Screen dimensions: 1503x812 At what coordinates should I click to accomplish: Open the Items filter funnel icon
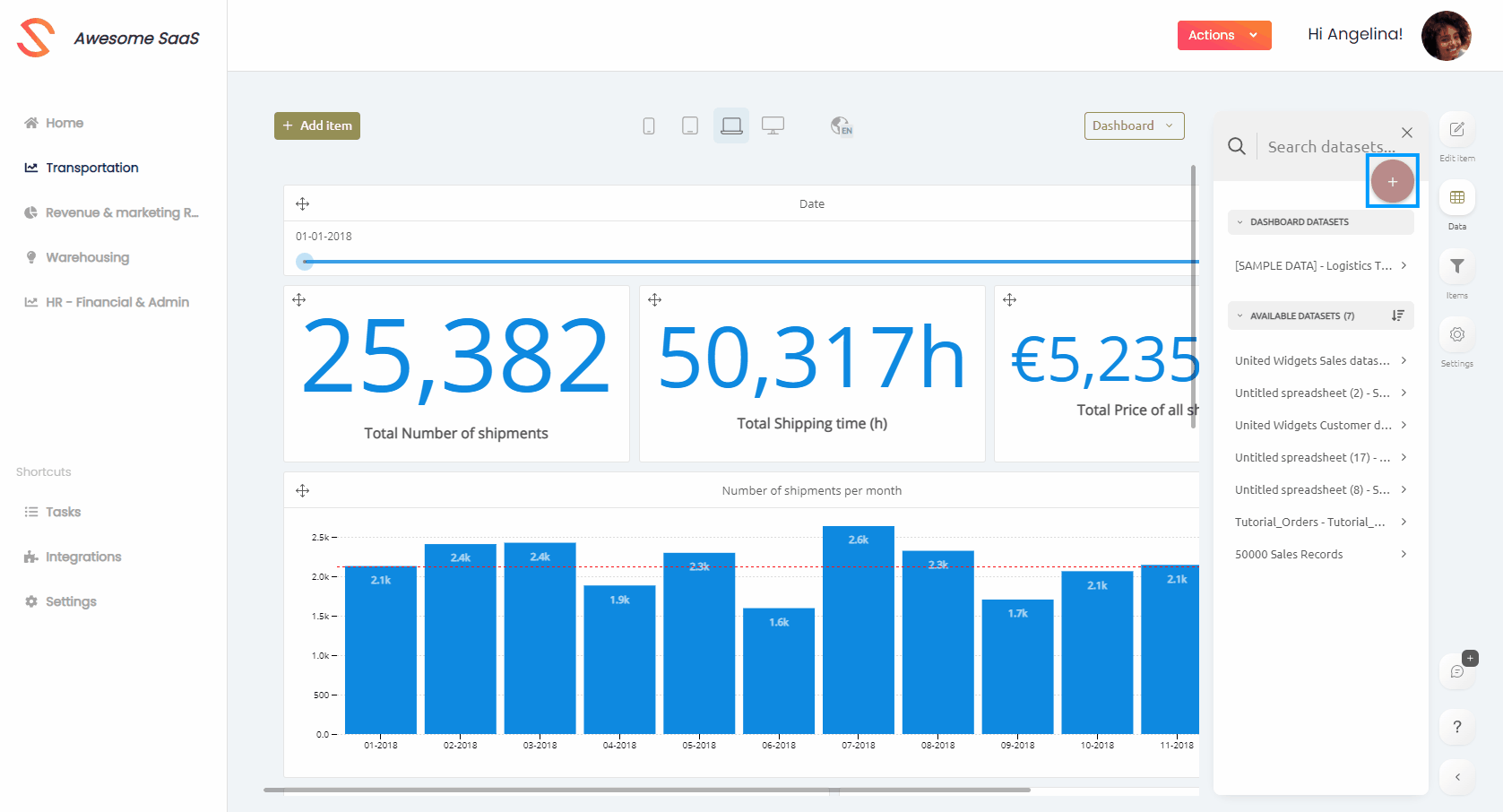coord(1456,266)
